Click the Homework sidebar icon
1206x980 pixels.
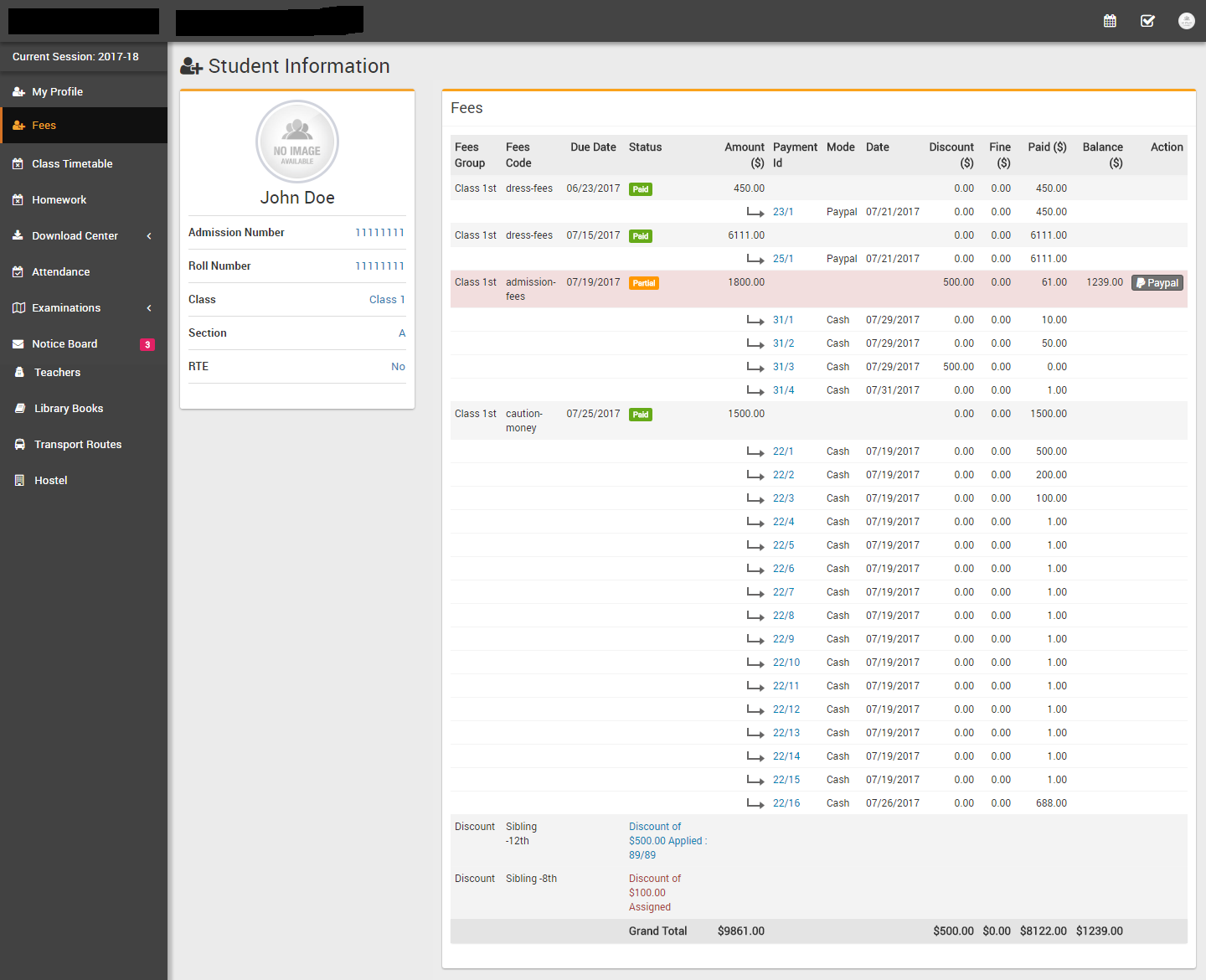click(x=18, y=200)
